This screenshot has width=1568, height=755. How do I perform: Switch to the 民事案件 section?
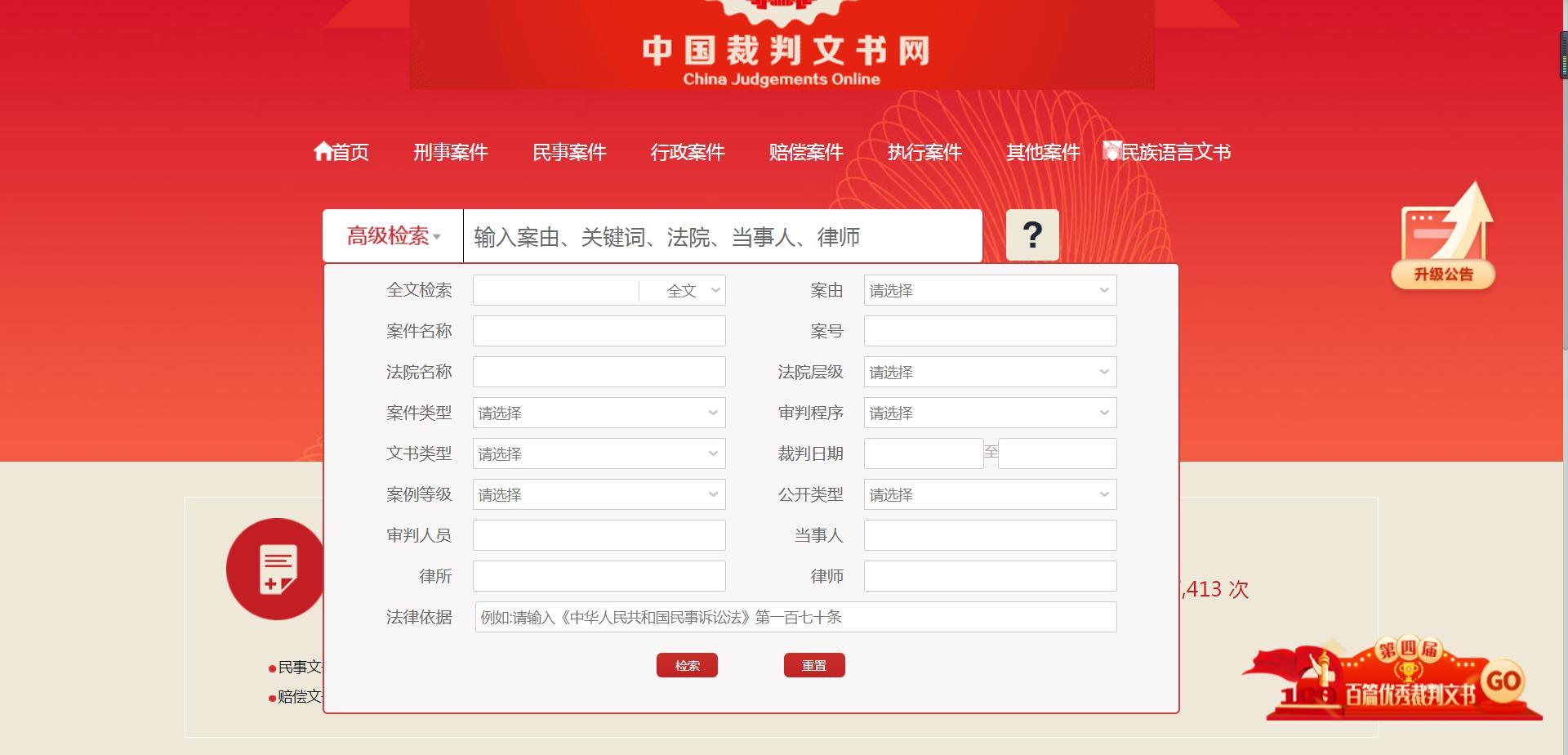point(569,152)
